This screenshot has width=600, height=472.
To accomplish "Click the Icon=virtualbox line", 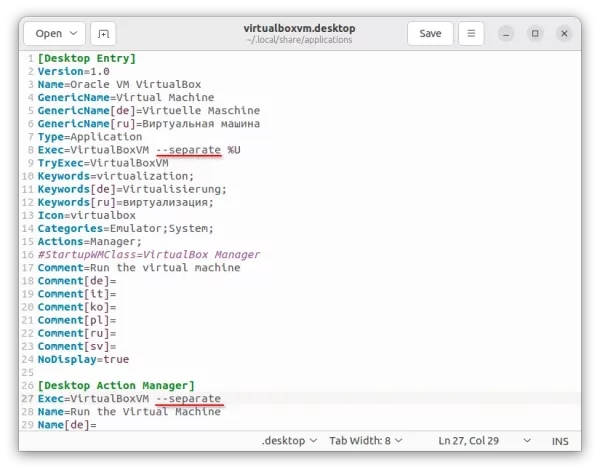I will point(86,215).
